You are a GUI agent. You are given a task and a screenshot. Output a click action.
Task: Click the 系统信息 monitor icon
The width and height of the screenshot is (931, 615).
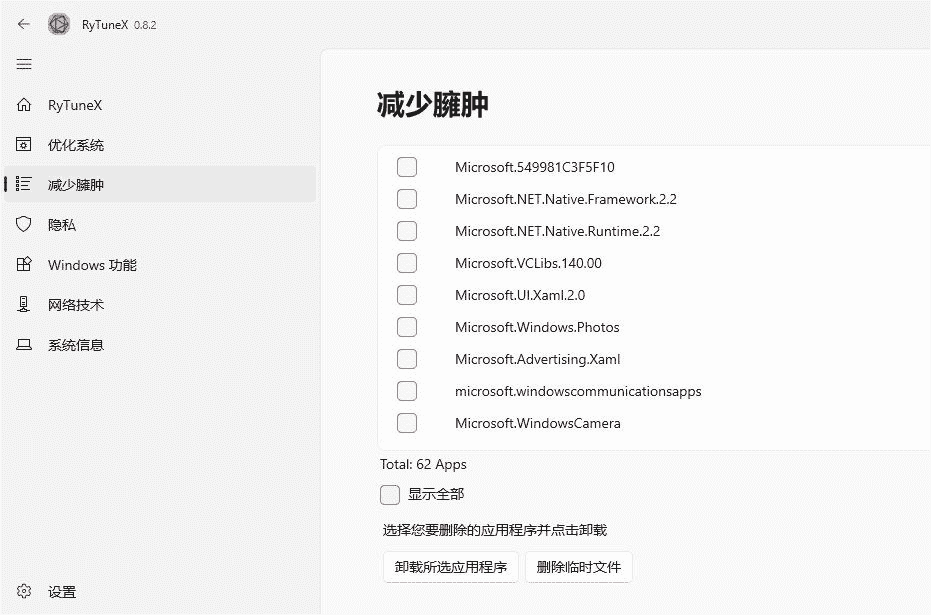click(x=23, y=344)
